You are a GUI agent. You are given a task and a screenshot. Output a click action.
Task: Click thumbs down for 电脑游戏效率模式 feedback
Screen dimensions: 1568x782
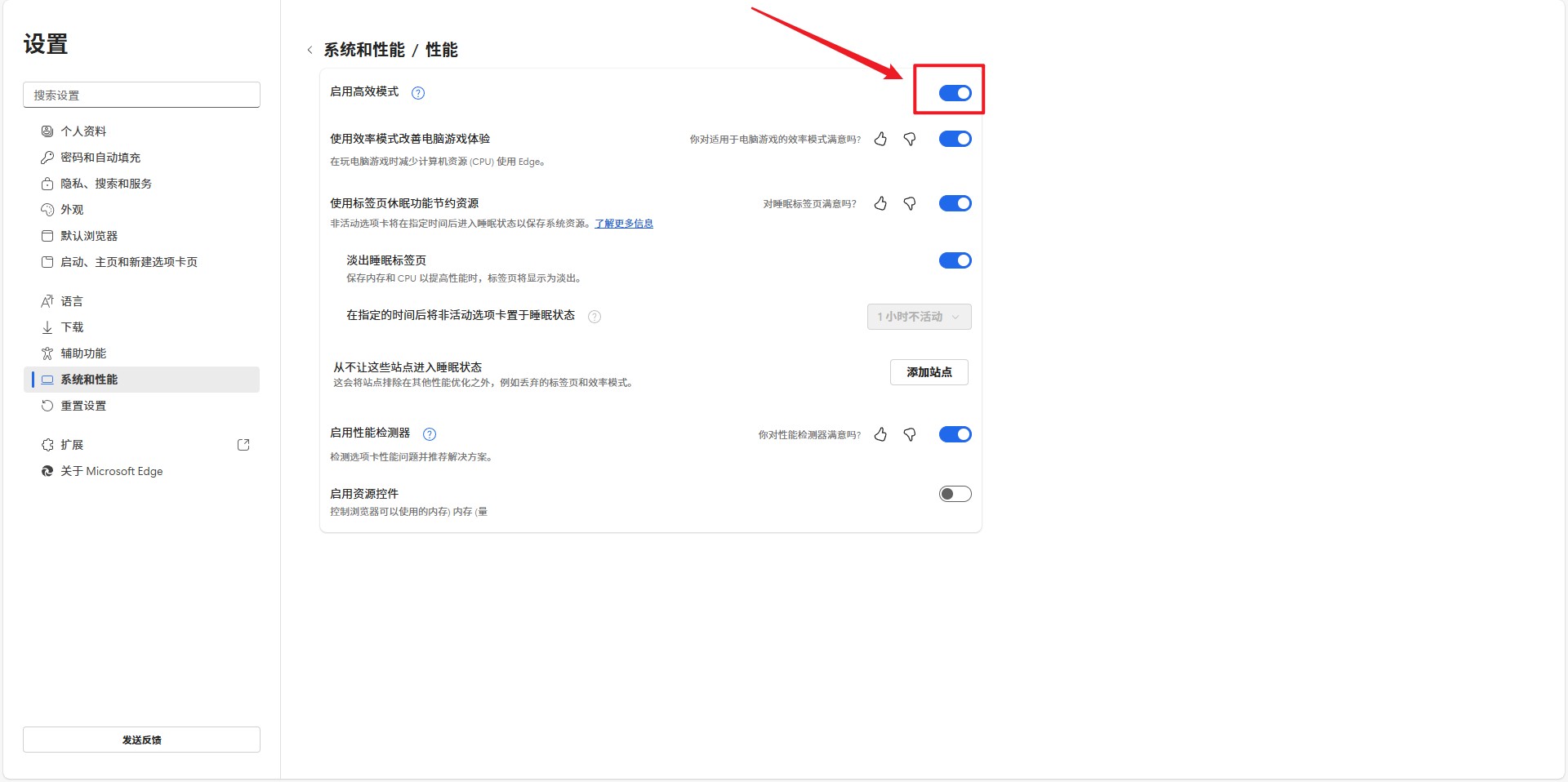tap(909, 140)
